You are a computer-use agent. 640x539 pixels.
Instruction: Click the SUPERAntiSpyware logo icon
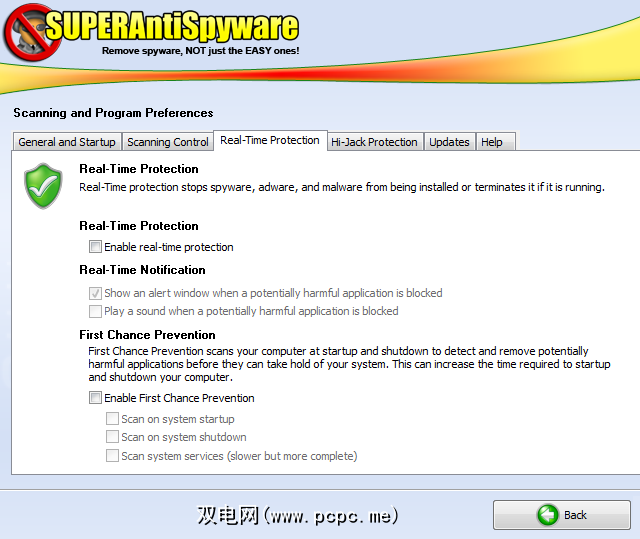pyautogui.click(x=32, y=33)
